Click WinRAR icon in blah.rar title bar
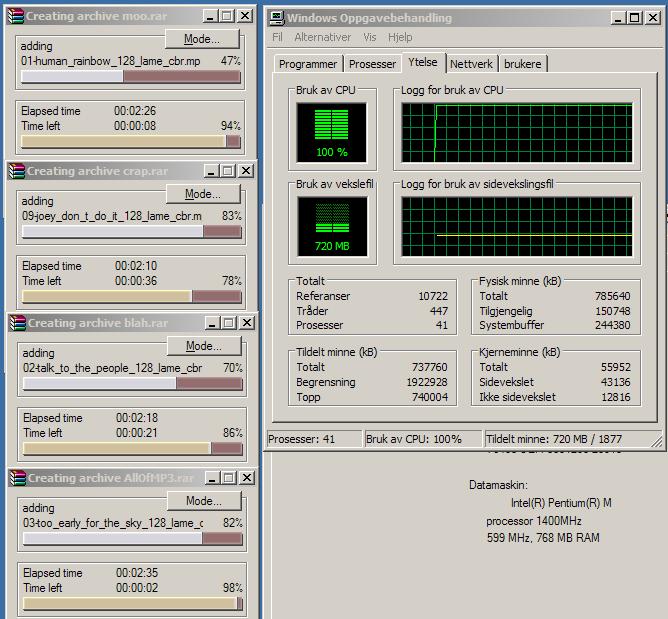The height and width of the screenshot is (619, 668). coord(17,323)
